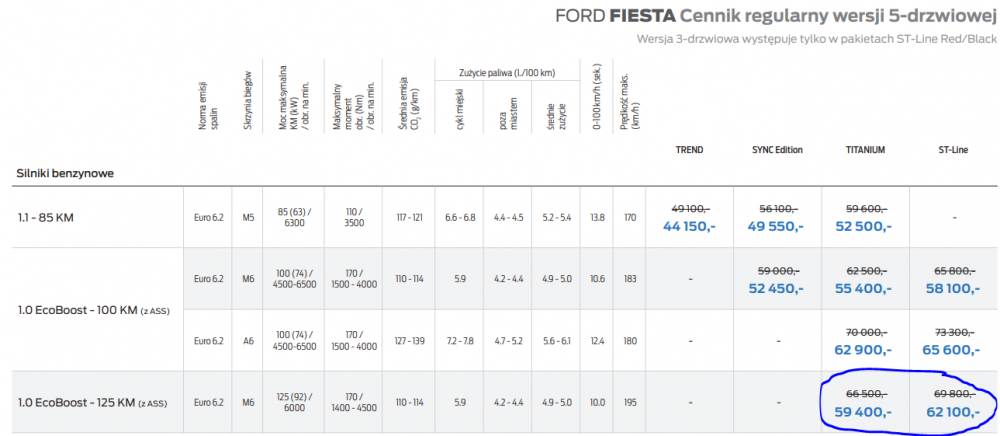
Task: Click the blue "52 450,-" price
Action: point(777,287)
